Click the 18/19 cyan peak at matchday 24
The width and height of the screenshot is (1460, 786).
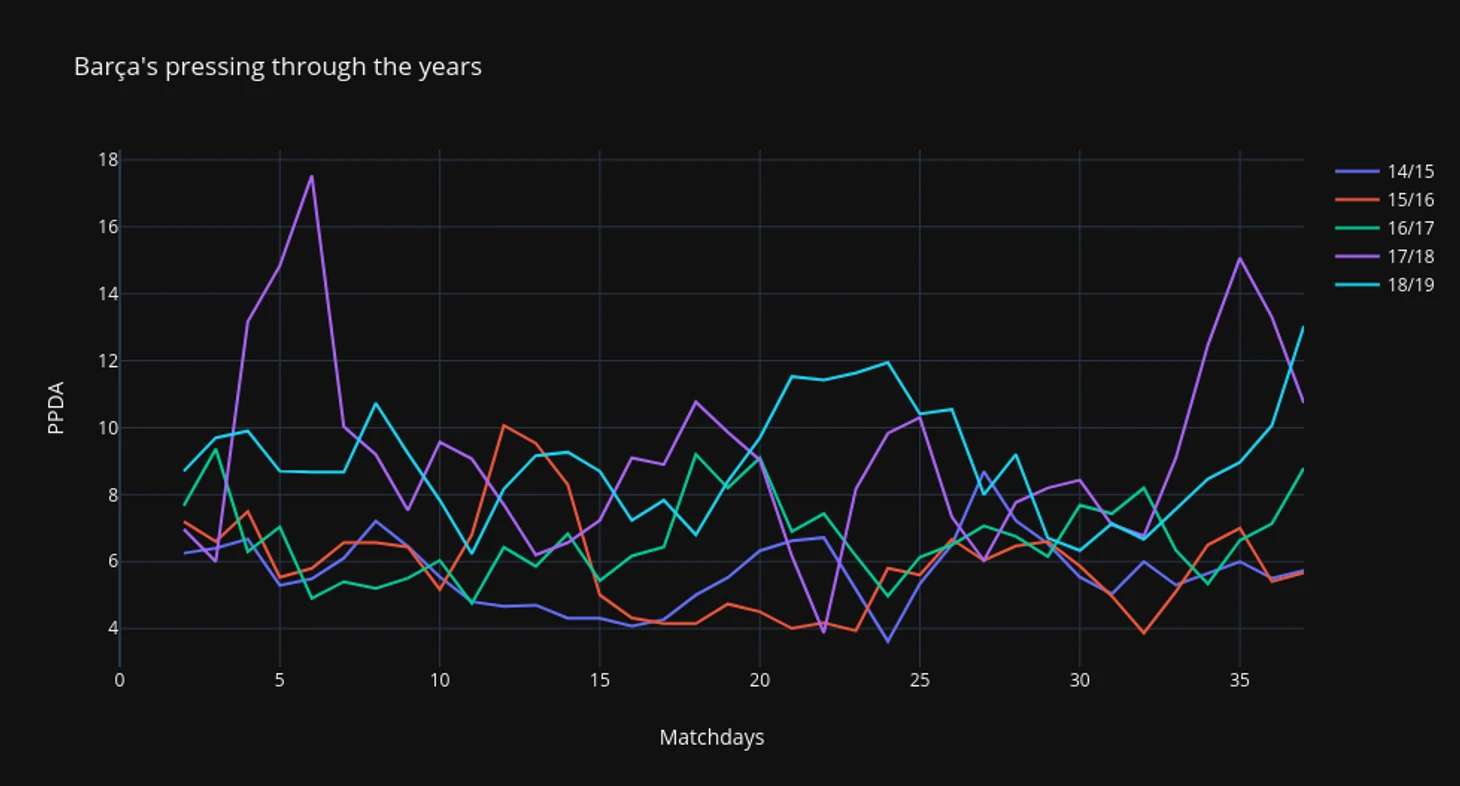coord(888,362)
